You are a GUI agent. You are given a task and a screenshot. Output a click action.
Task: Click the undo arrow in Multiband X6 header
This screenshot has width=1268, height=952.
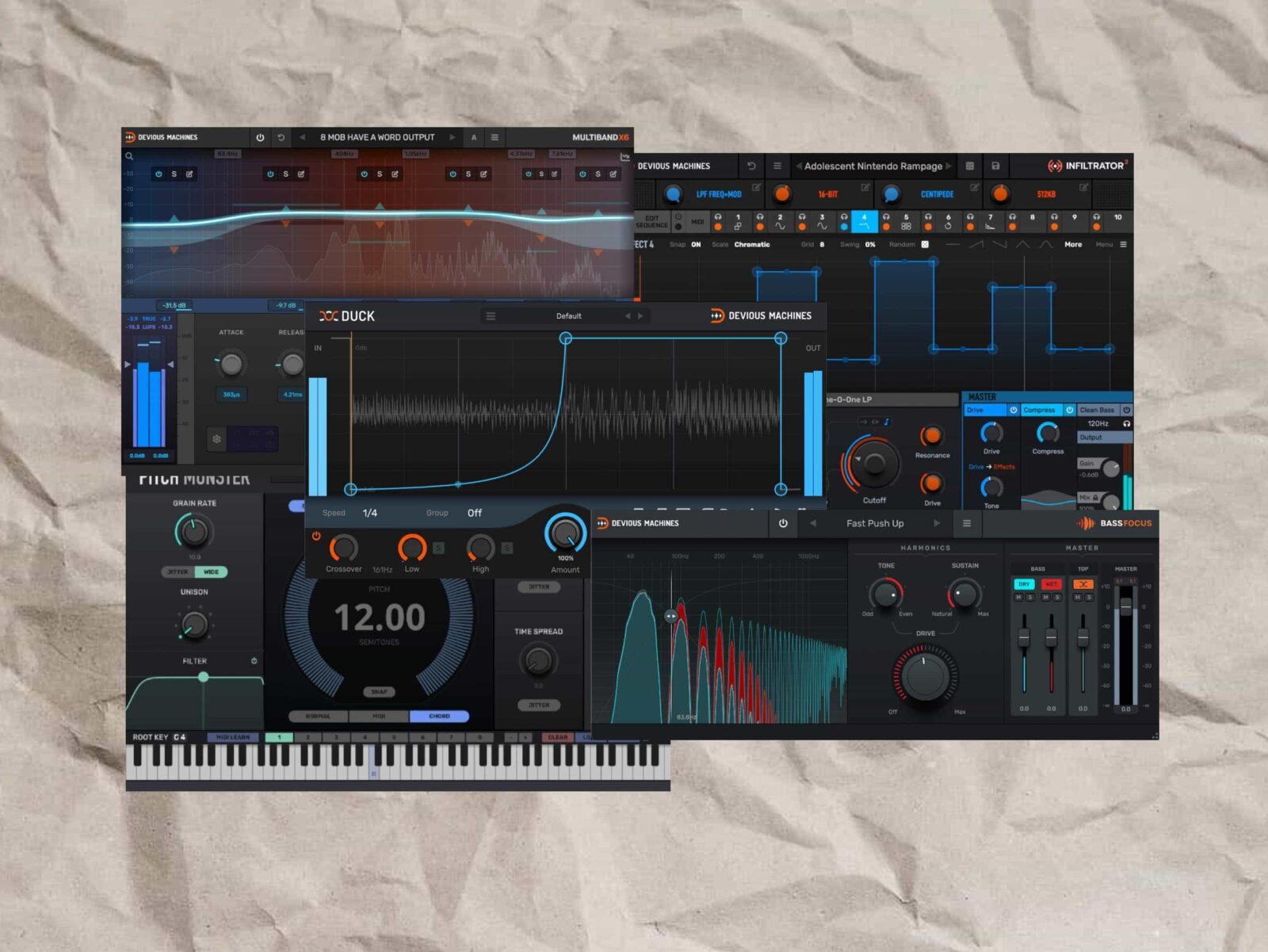click(281, 137)
